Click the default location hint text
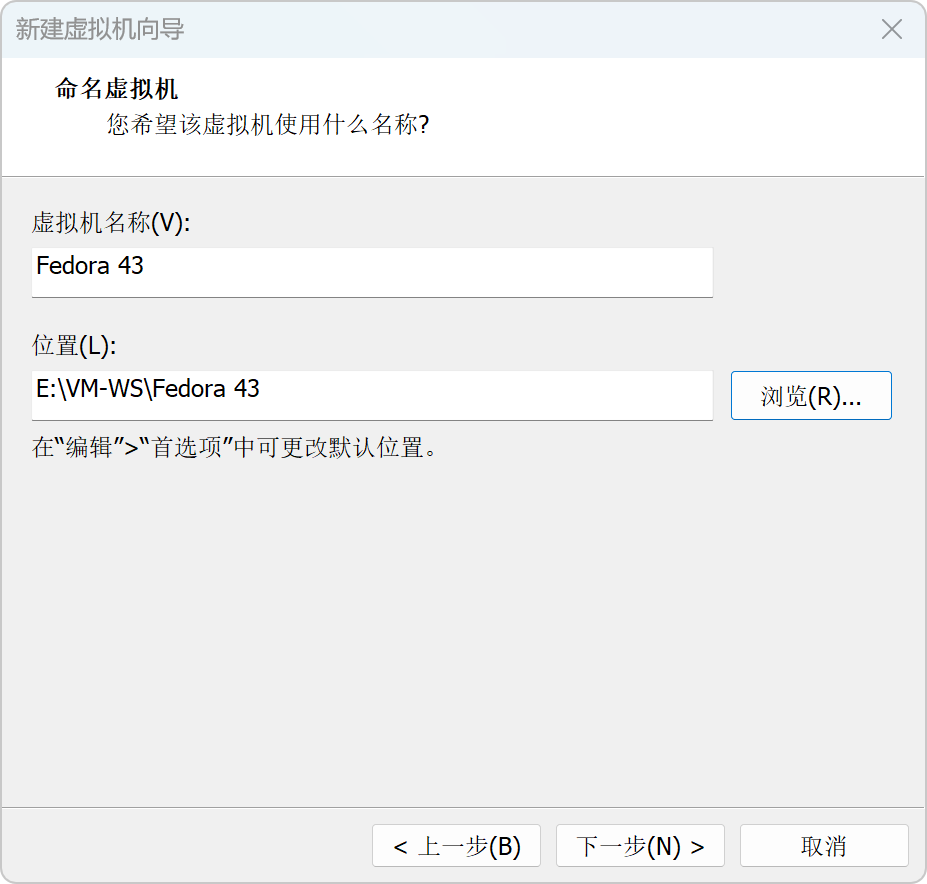Viewport: 927px width, 884px height. pyautogui.click(x=235, y=448)
